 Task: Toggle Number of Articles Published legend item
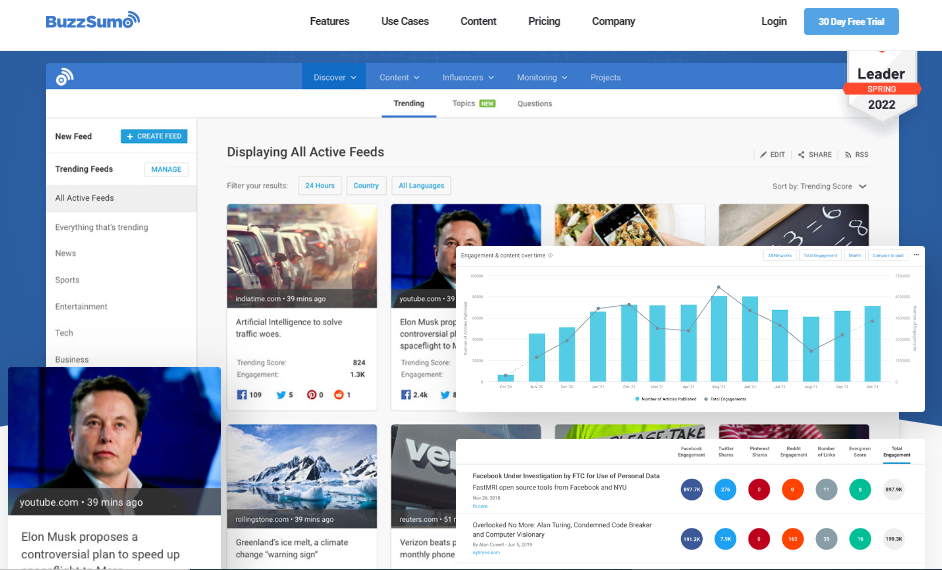pyautogui.click(x=665, y=399)
